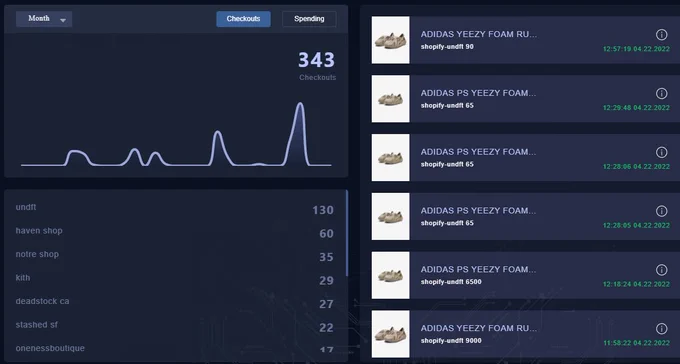The width and height of the screenshot is (680, 364).
Task: Click shoe thumbnail of 12:57:19 checkout
Action: tap(390, 40)
